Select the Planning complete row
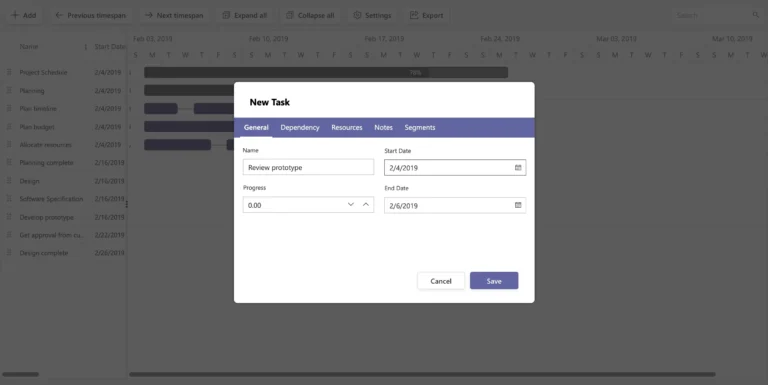768x385 pixels. (x=64, y=163)
